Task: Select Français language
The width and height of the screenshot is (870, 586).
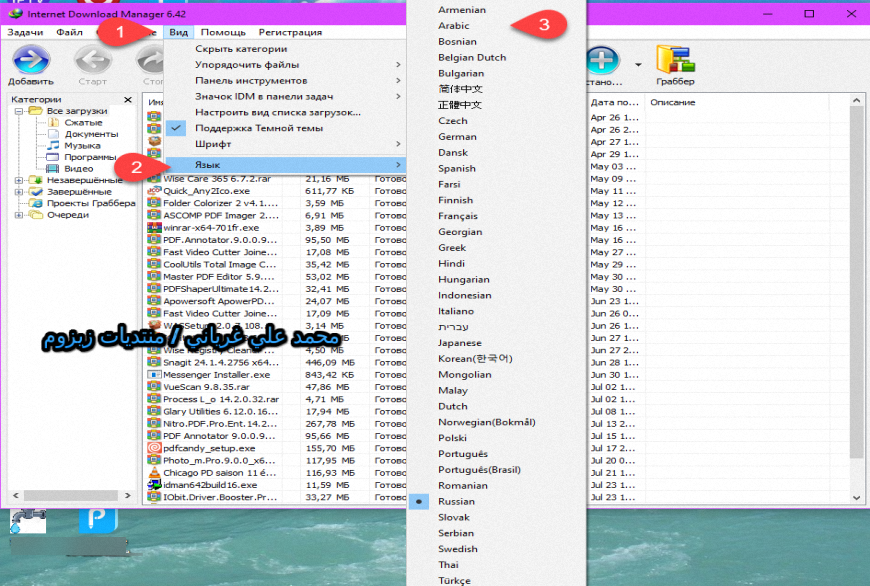Action: (458, 216)
